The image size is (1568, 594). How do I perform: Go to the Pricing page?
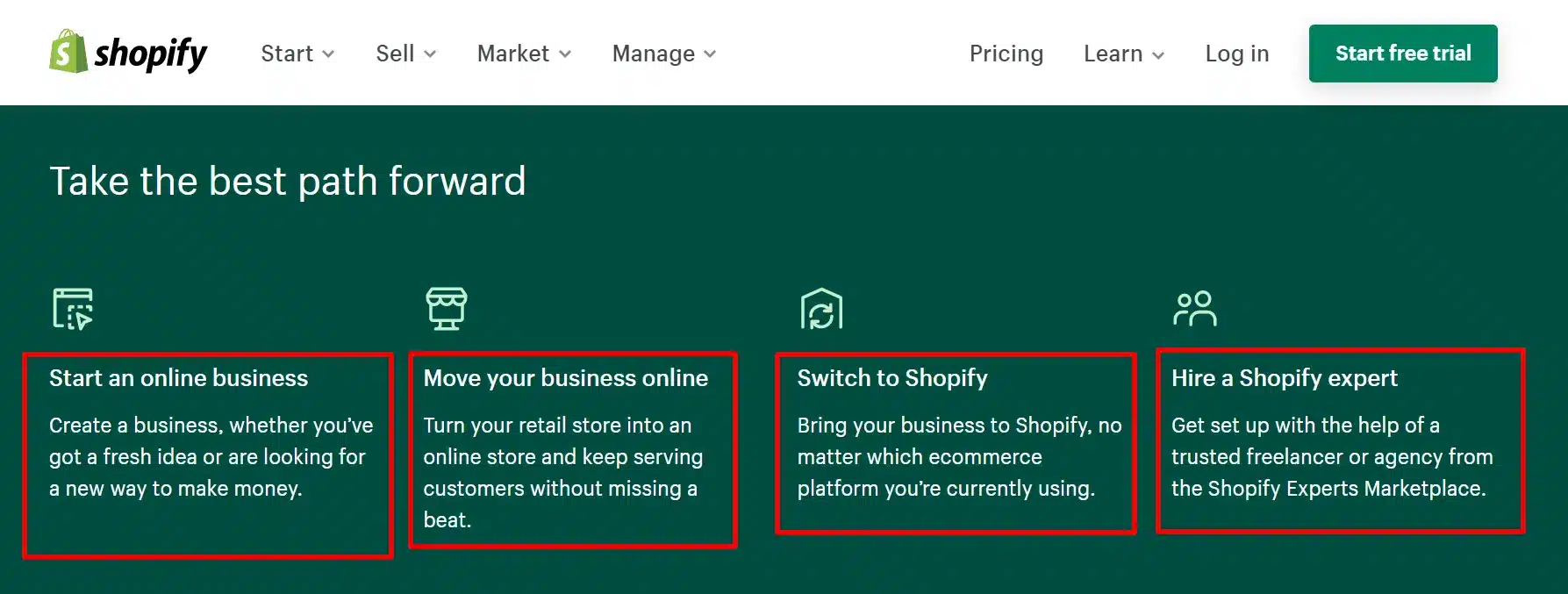click(x=1006, y=54)
